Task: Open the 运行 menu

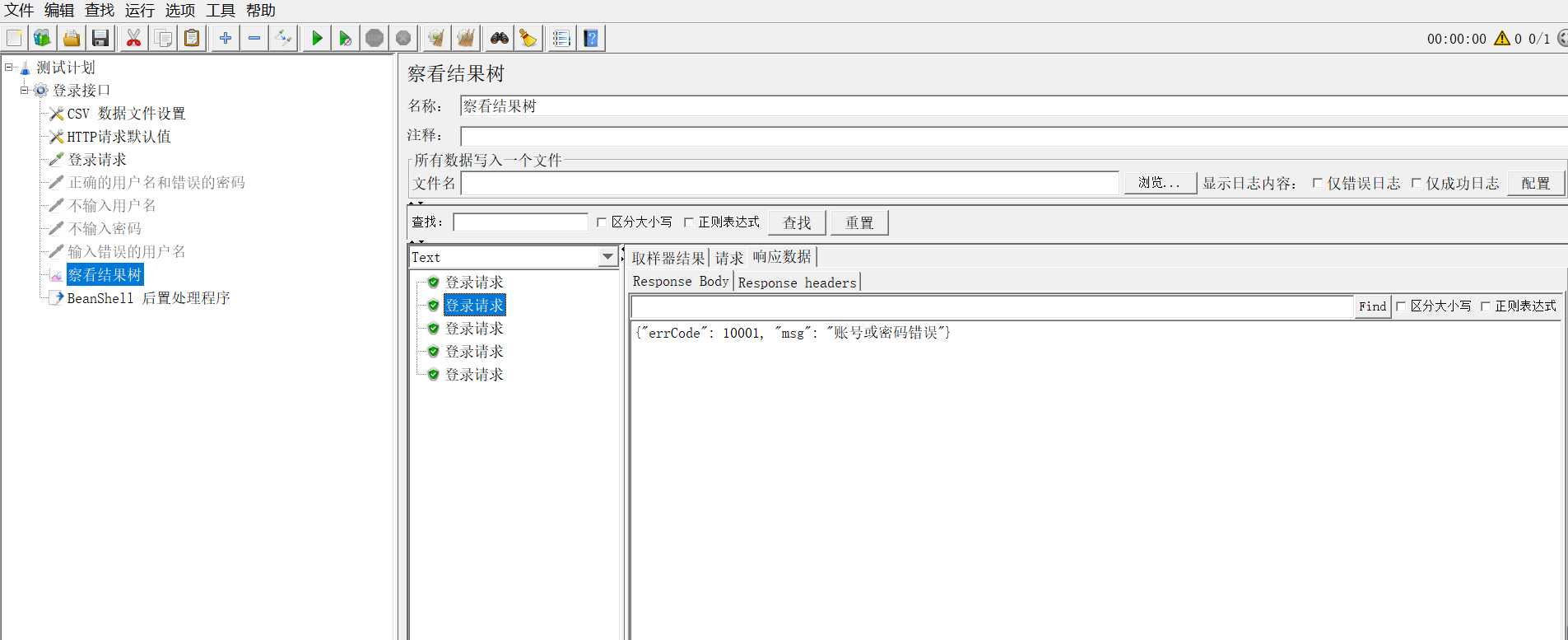Action: (140, 11)
